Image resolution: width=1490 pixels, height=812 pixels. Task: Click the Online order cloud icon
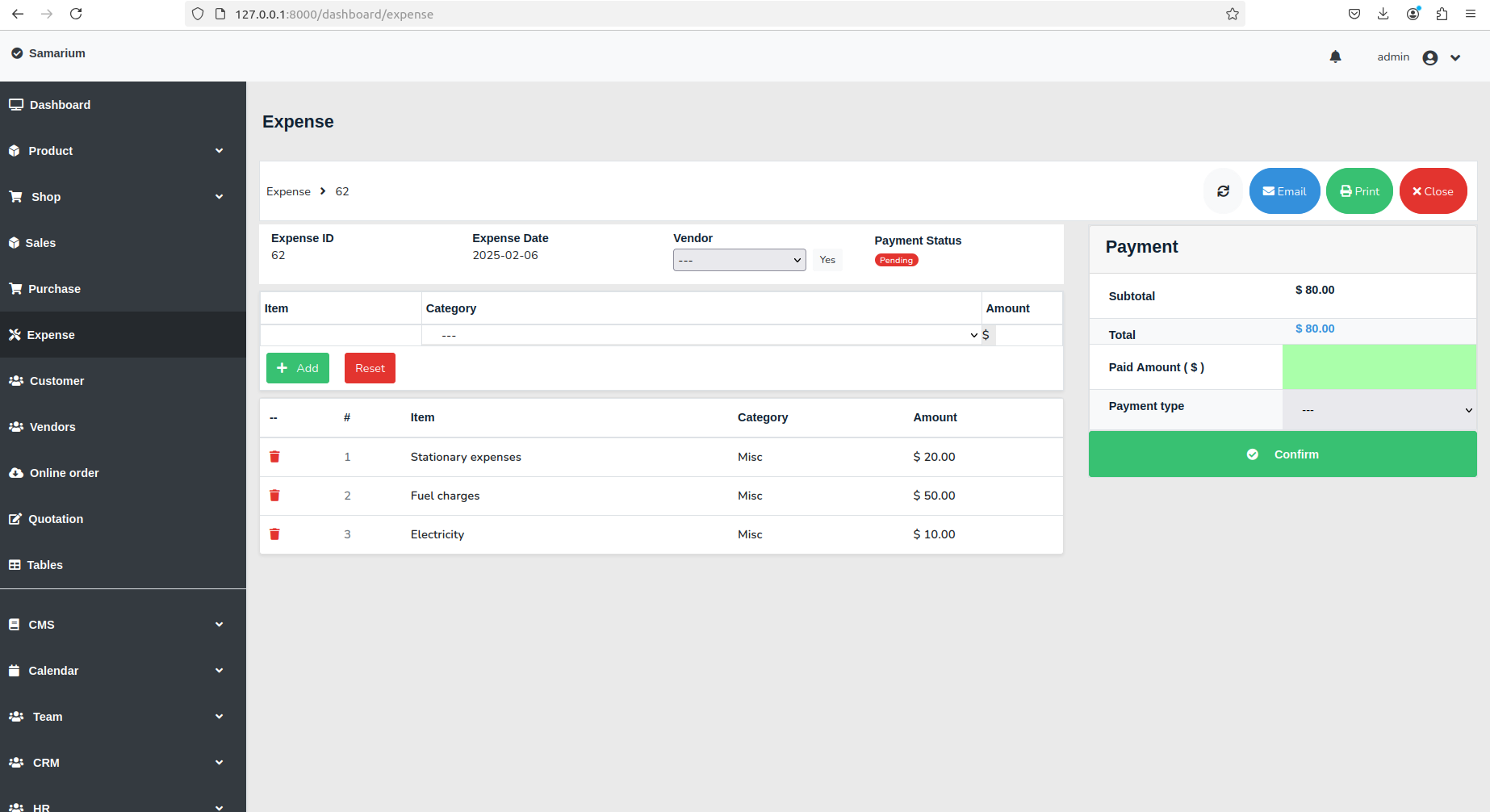click(16, 473)
